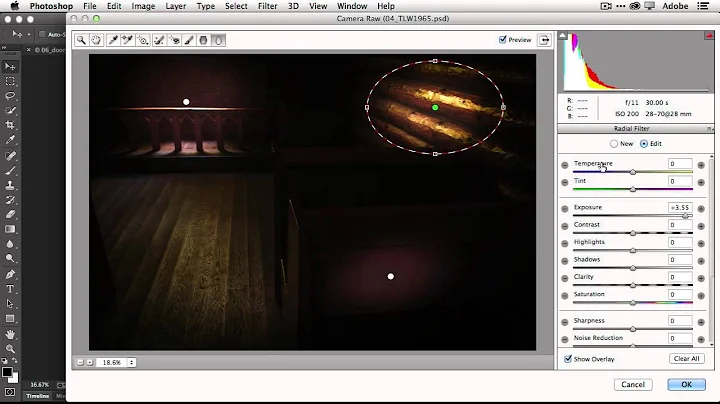Click the plus icon beside Exposure
The height and width of the screenshot is (404, 720).
[x=701, y=209]
